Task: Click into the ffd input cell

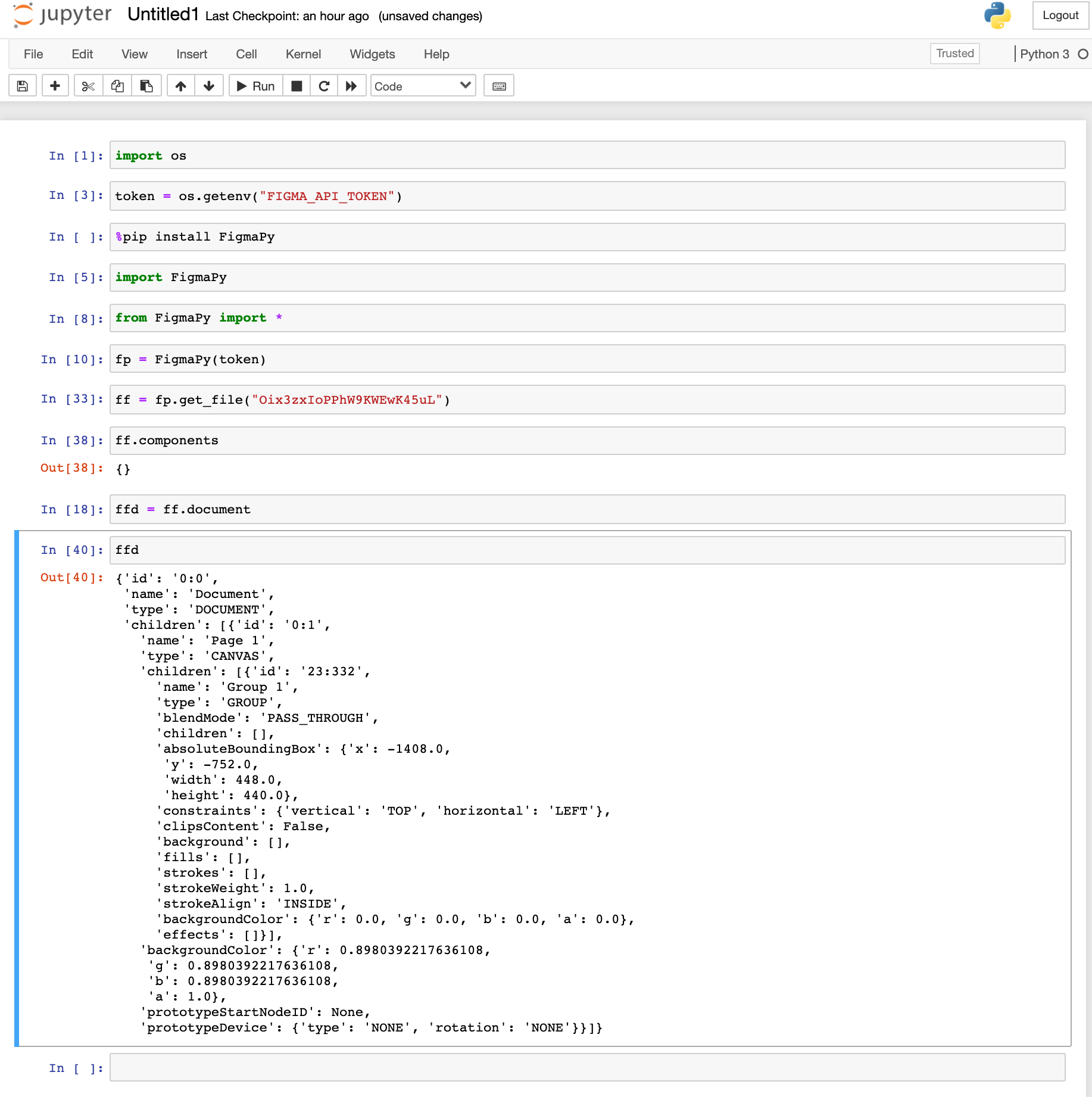Action: pyautogui.click(x=587, y=550)
